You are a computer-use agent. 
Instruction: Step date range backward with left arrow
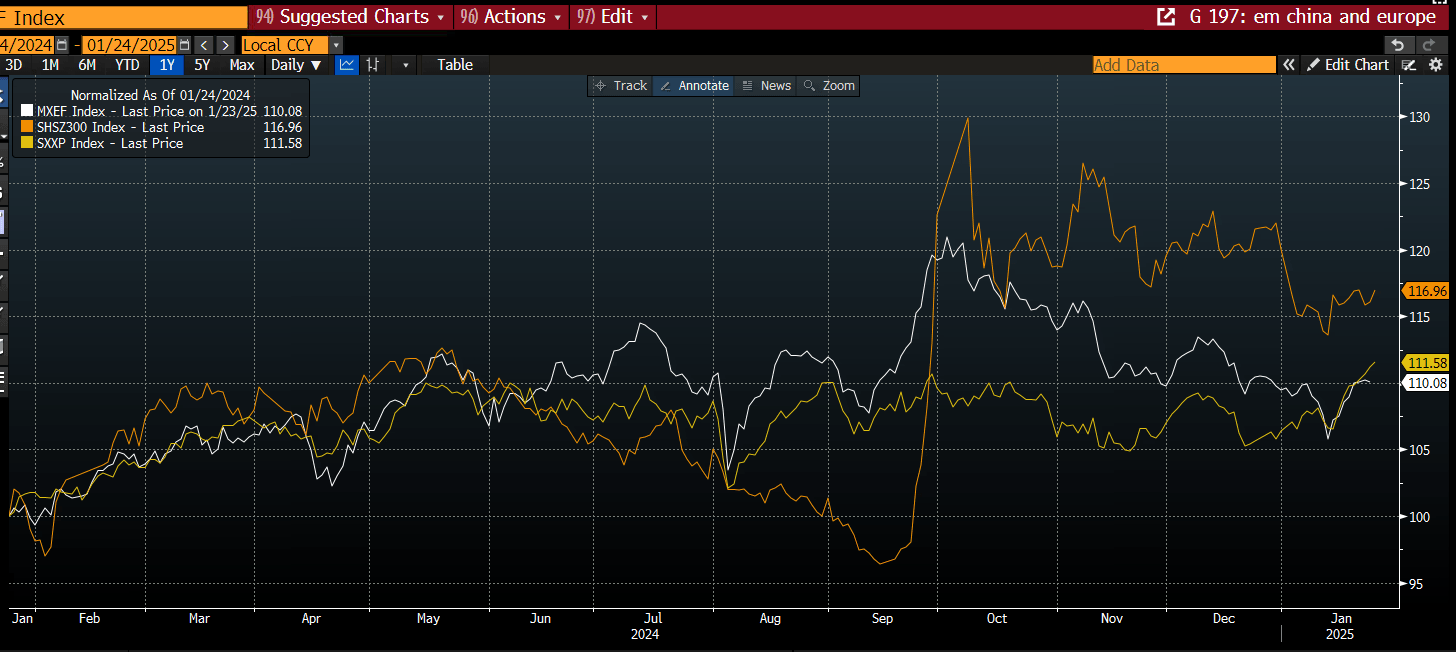click(x=203, y=45)
